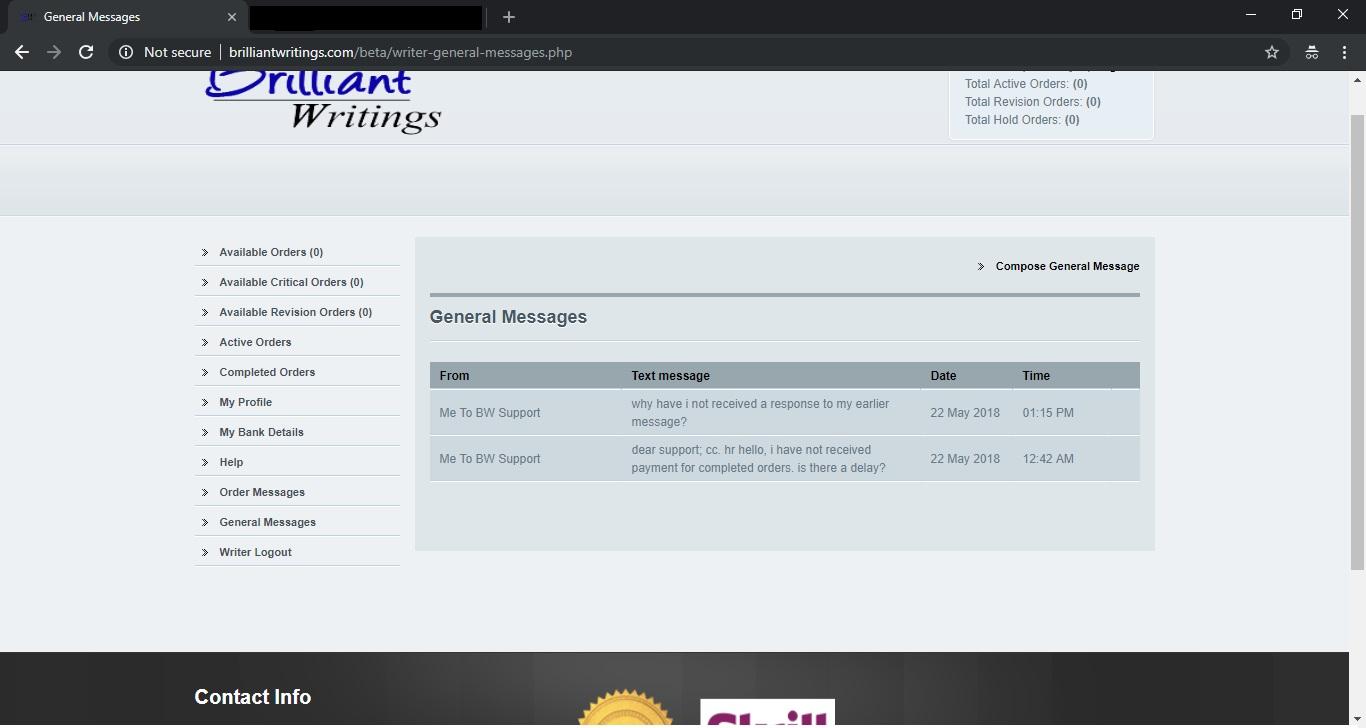Click the arrow icon beside Completed Orders

pyautogui.click(x=205, y=372)
